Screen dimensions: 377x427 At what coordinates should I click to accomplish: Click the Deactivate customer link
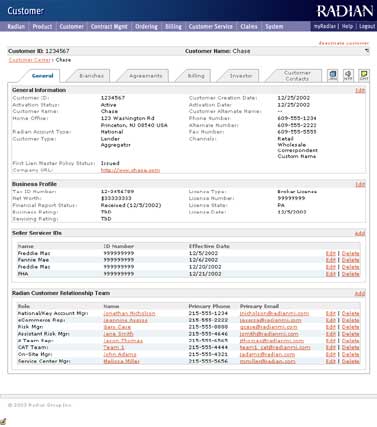pyautogui.click(x=344, y=43)
